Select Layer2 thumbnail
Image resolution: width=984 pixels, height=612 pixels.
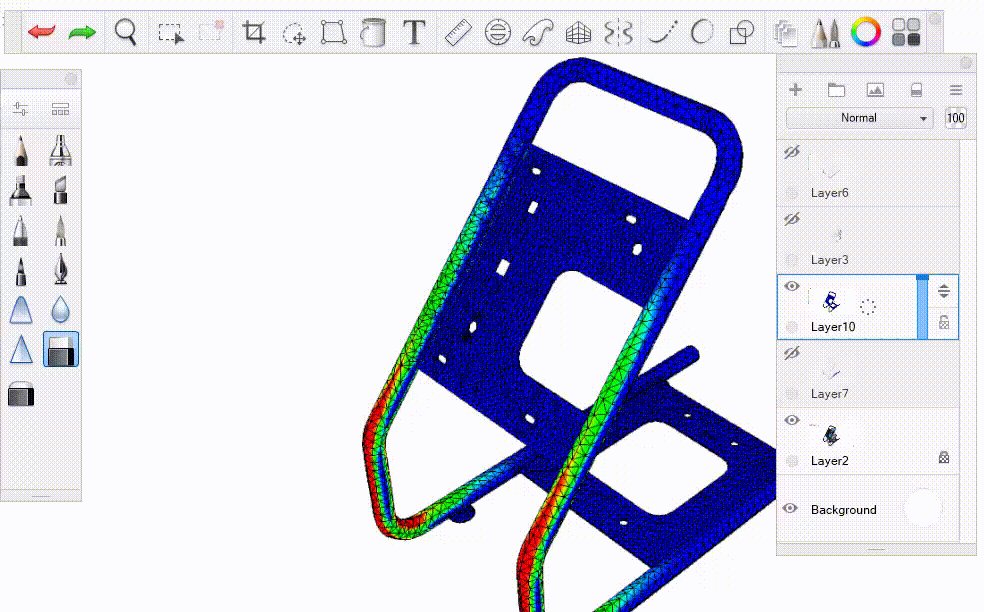pyautogui.click(x=831, y=434)
